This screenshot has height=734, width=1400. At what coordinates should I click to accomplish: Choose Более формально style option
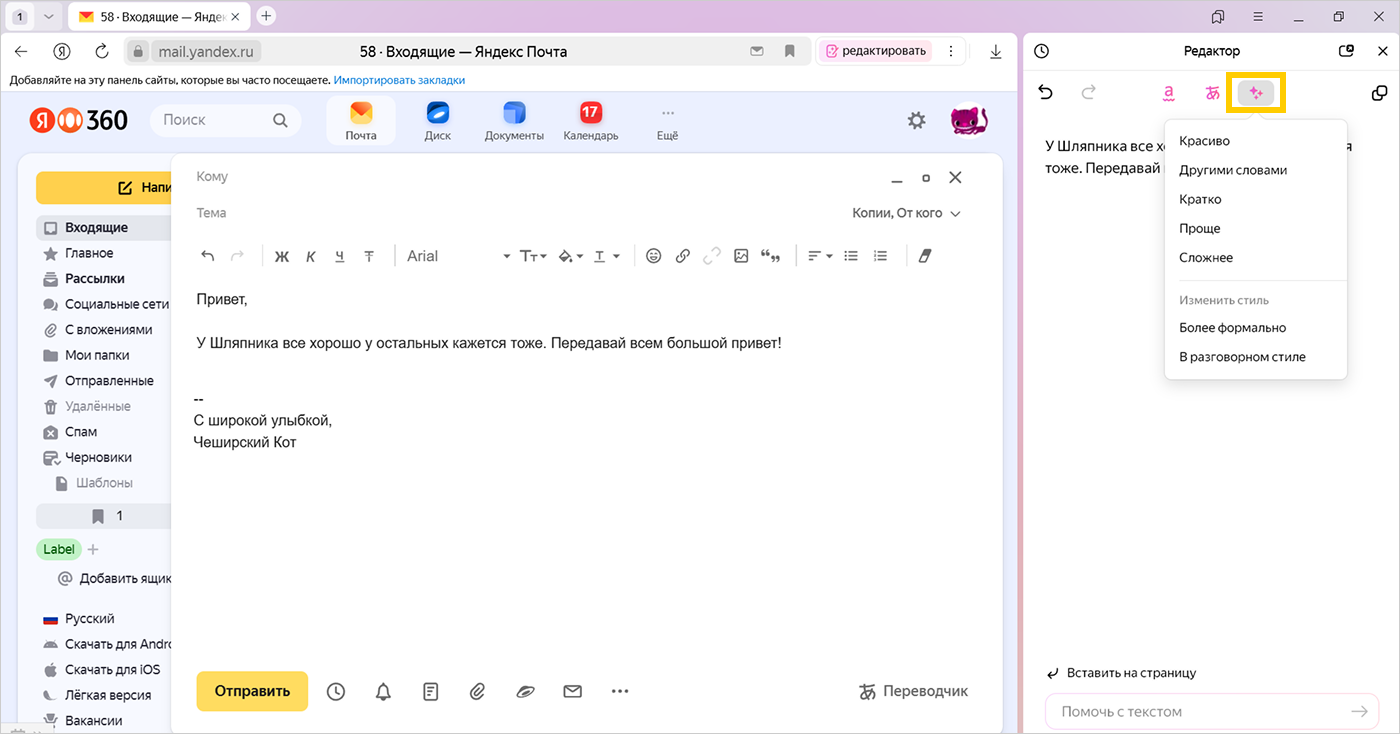pyautogui.click(x=1232, y=328)
